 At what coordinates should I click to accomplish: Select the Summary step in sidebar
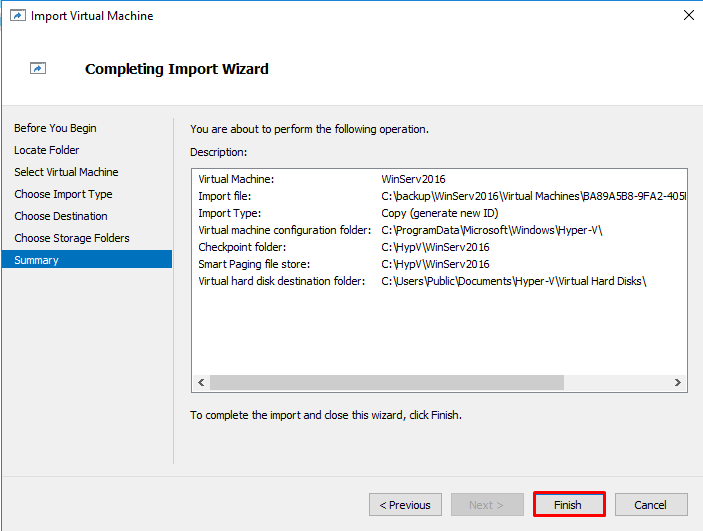click(x=87, y=260)
